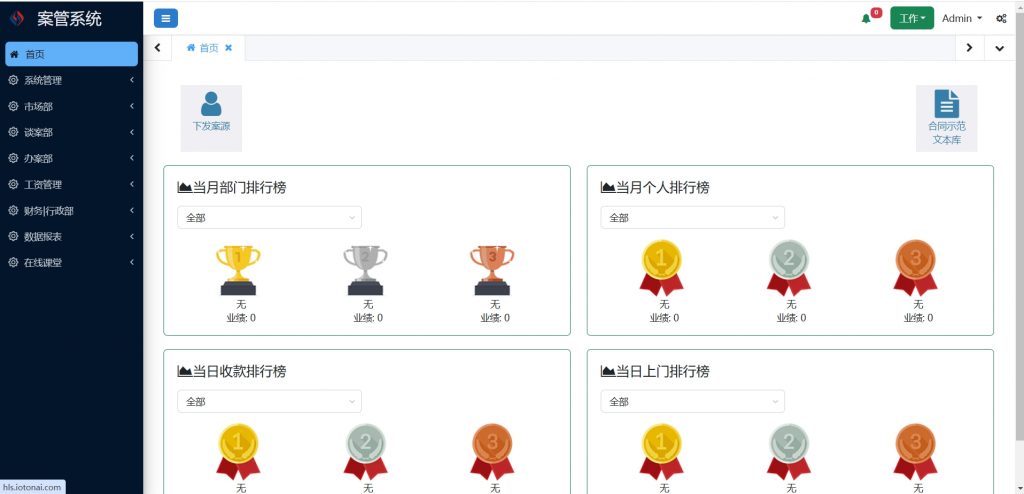1024x494 pixels.
Task: Click the bronze trophy in 当月部门排行榜
Action: coord(492,271)
